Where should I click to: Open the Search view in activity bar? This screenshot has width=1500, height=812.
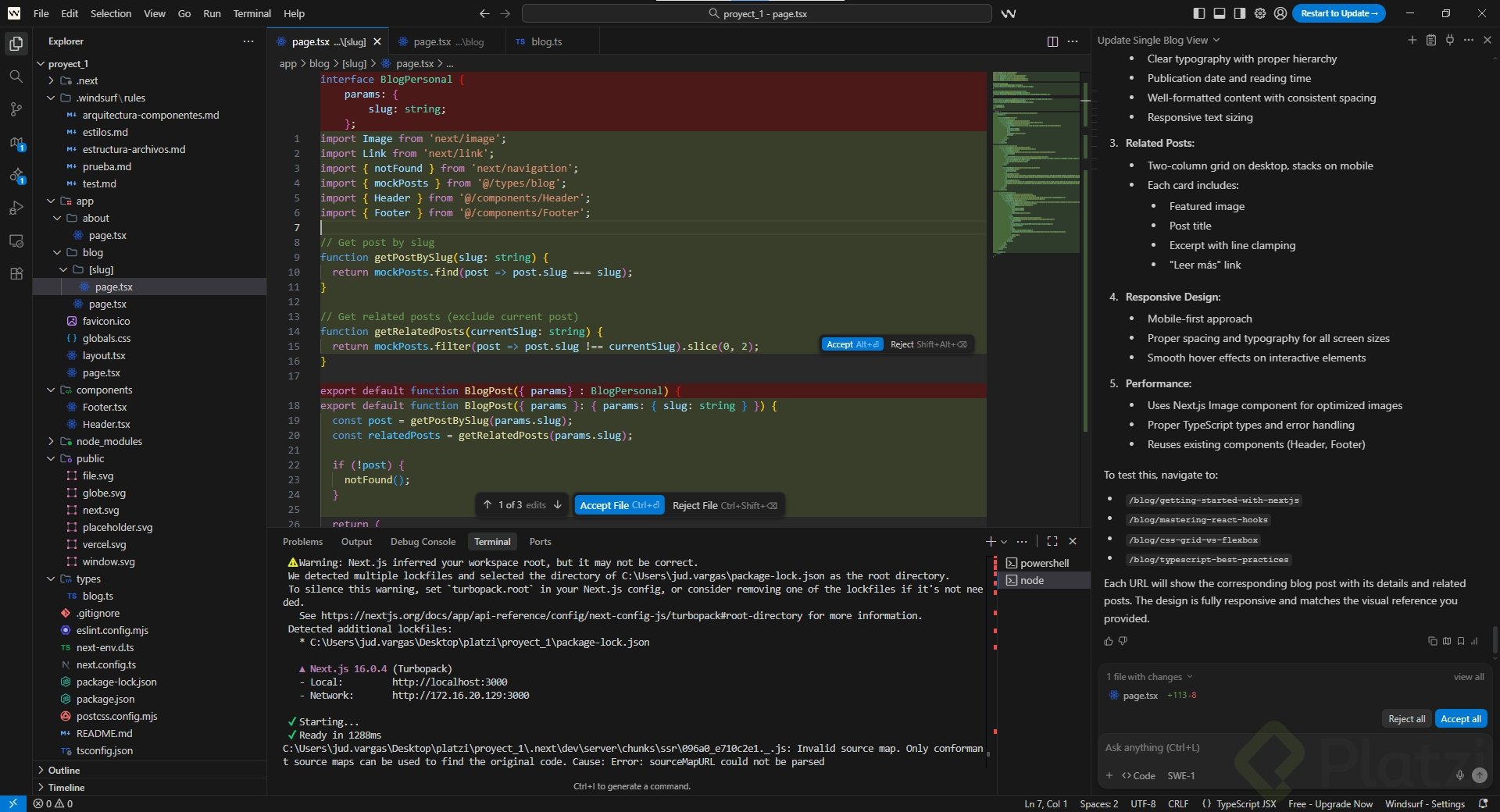(x=16, y=77)
